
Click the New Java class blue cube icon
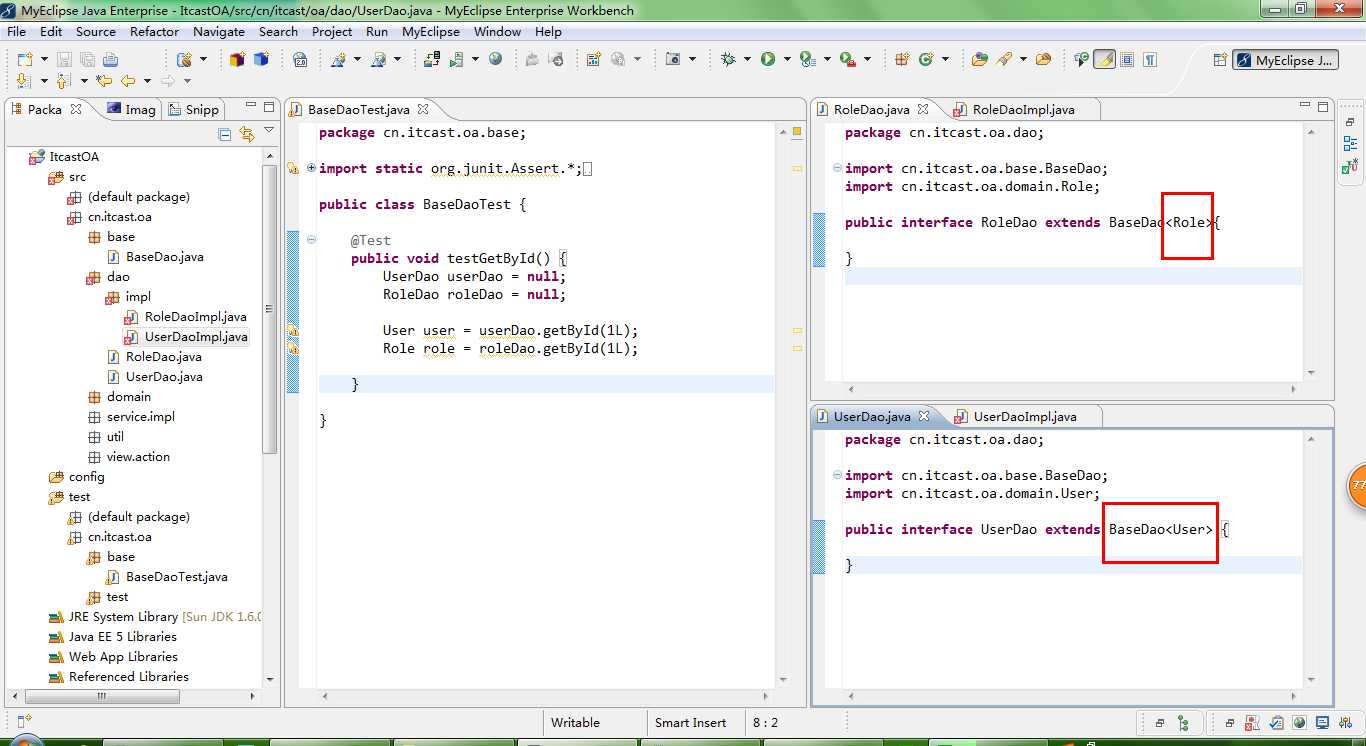pos(261,60)
